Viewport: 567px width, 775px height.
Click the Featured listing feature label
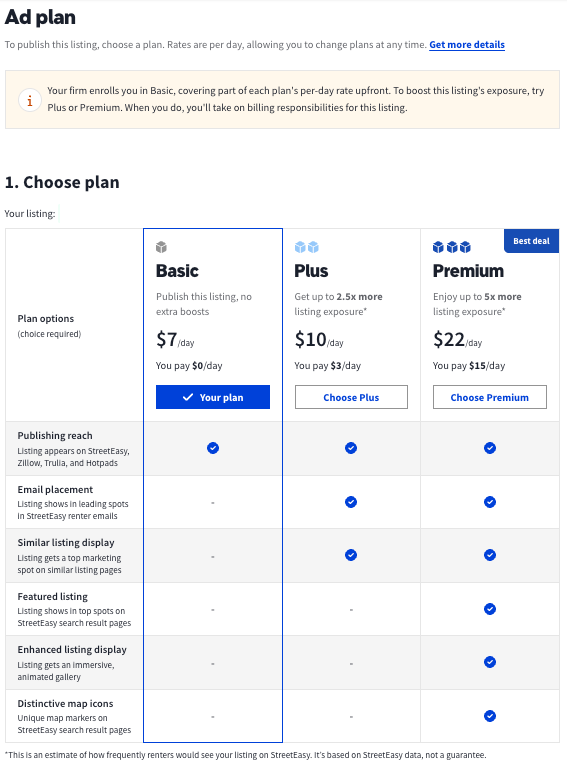pos(52,597)
